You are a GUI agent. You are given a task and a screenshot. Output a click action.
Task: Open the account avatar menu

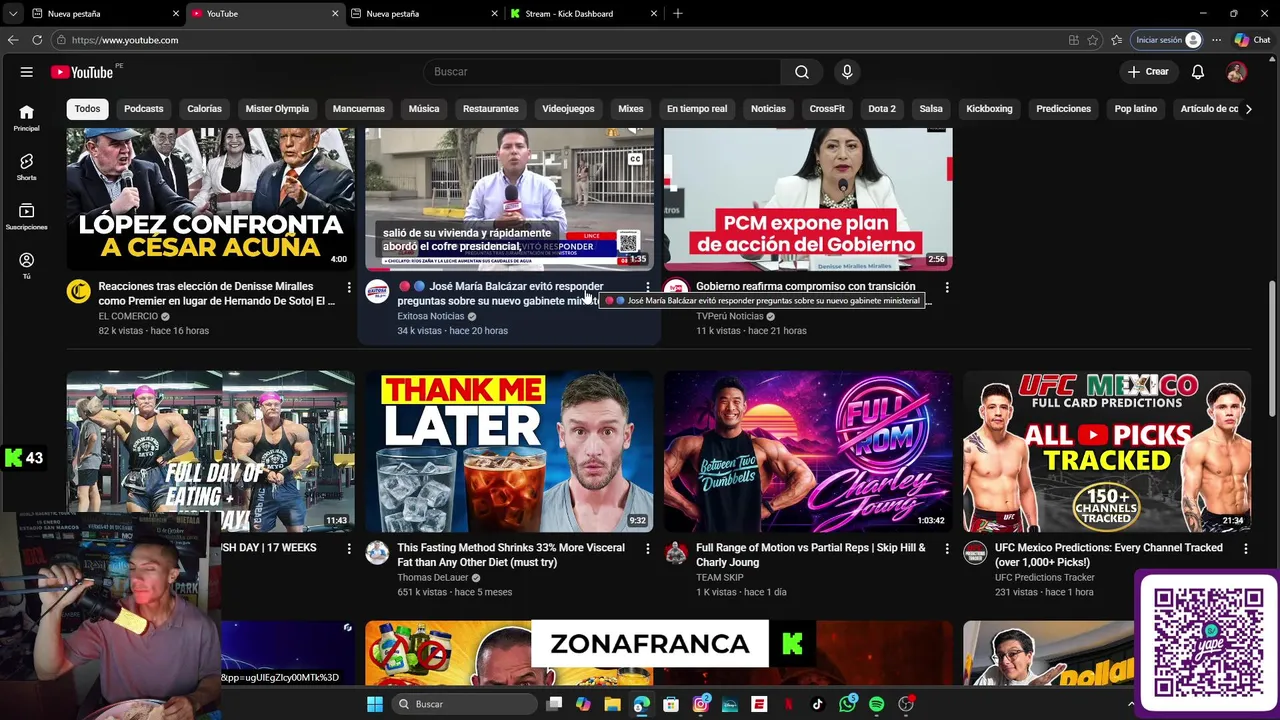tap(1236, 72)
